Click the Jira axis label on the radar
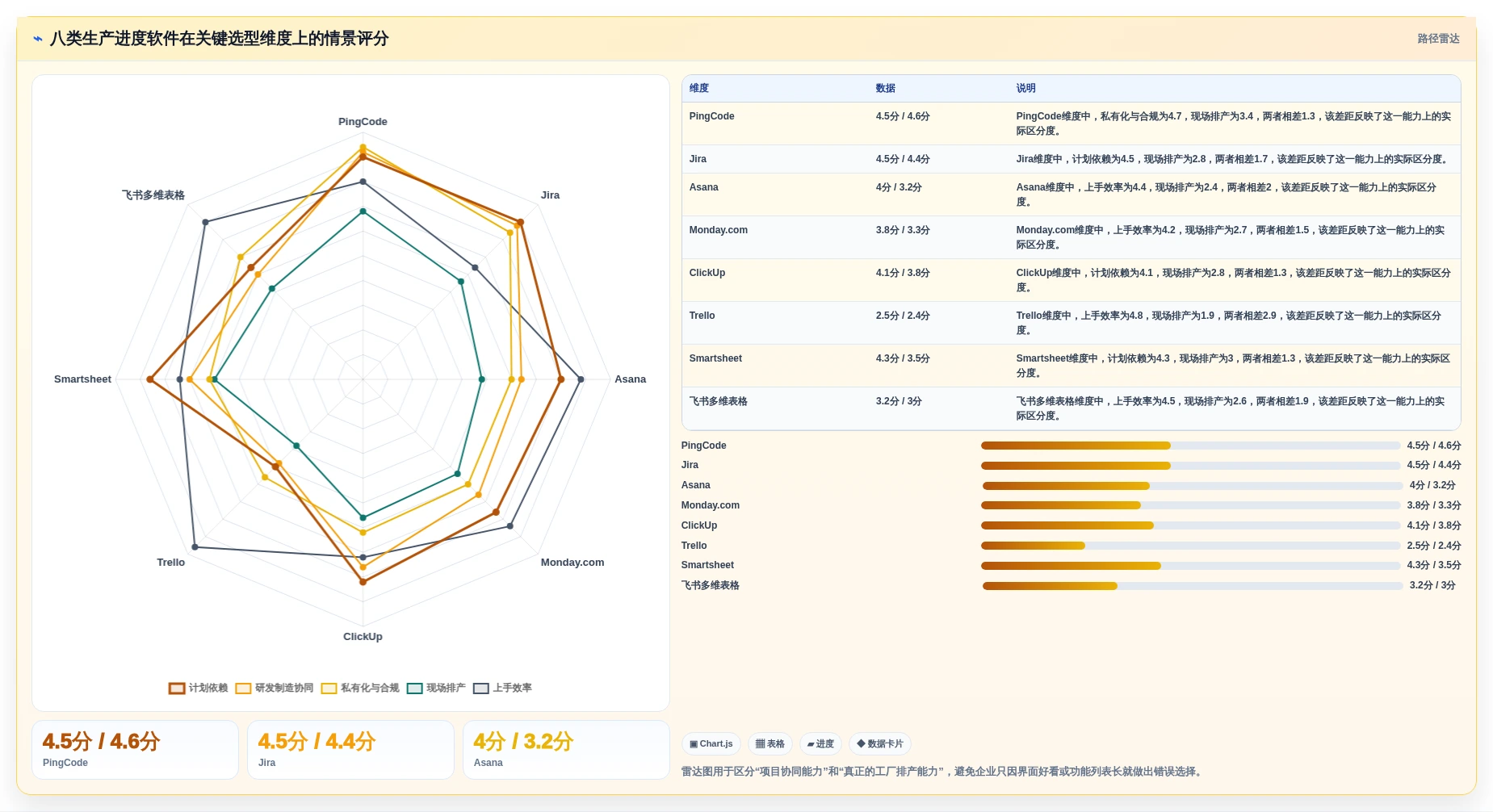1493x812 pixels. 550,195
